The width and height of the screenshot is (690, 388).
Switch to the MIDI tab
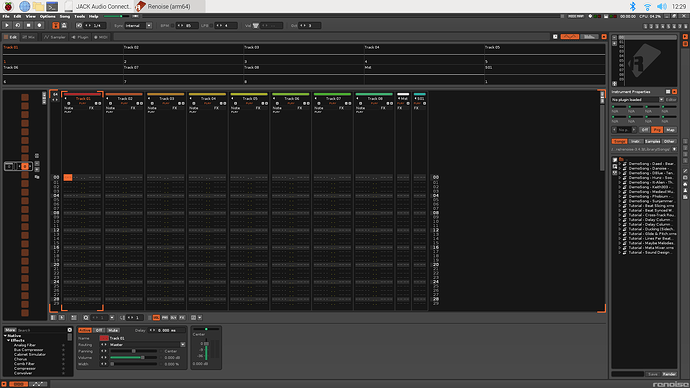point(101,37)
